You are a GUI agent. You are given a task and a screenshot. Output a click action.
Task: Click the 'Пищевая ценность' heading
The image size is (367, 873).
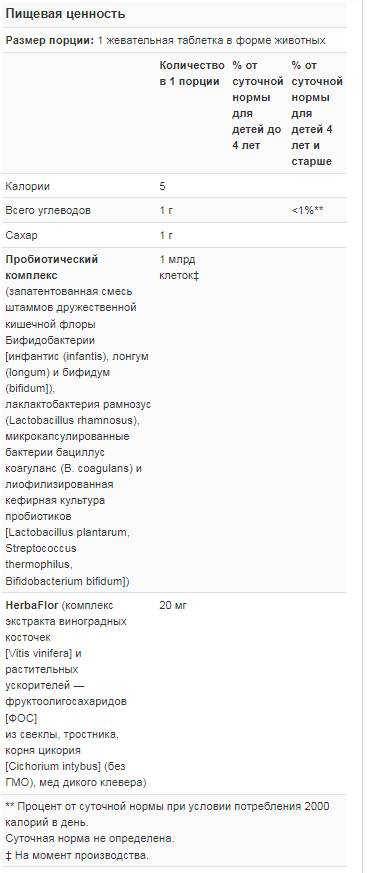(x=65, y=14)
